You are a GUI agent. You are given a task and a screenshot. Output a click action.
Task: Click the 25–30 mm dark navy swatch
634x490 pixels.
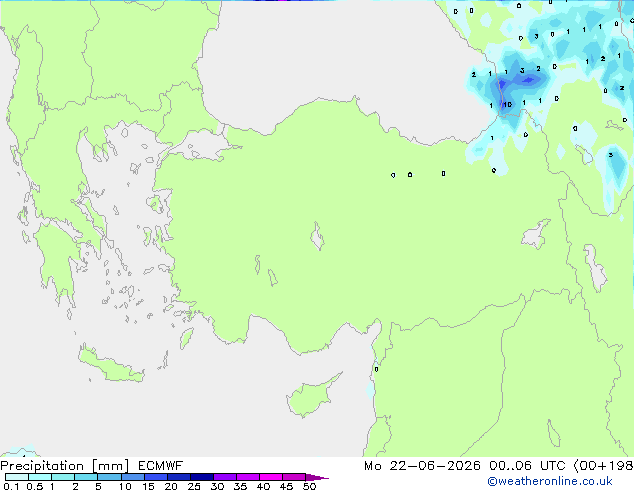pos(201,477)
